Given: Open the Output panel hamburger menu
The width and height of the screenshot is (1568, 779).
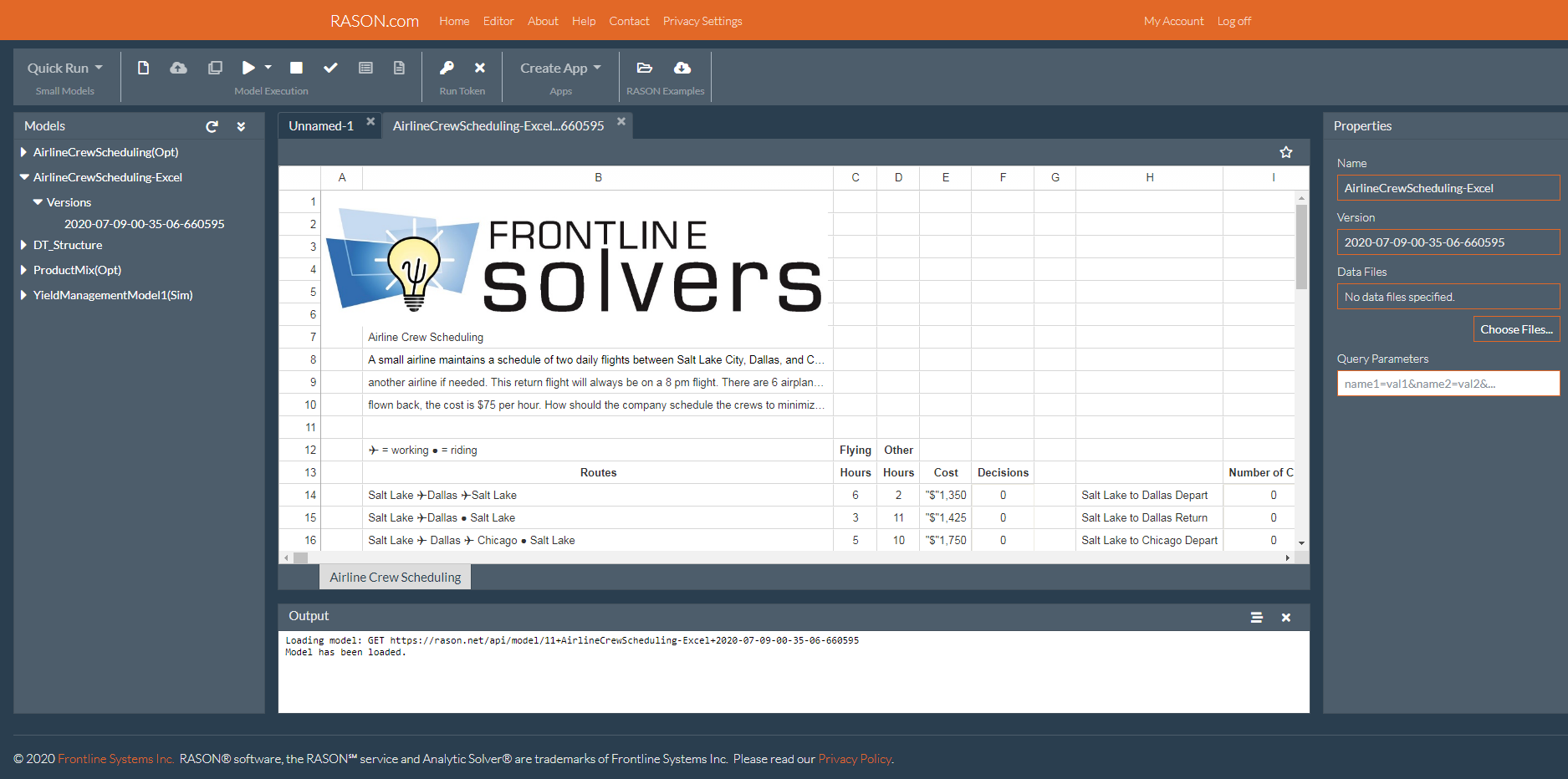Looking at the screenshot, I should coord(1256,617).
